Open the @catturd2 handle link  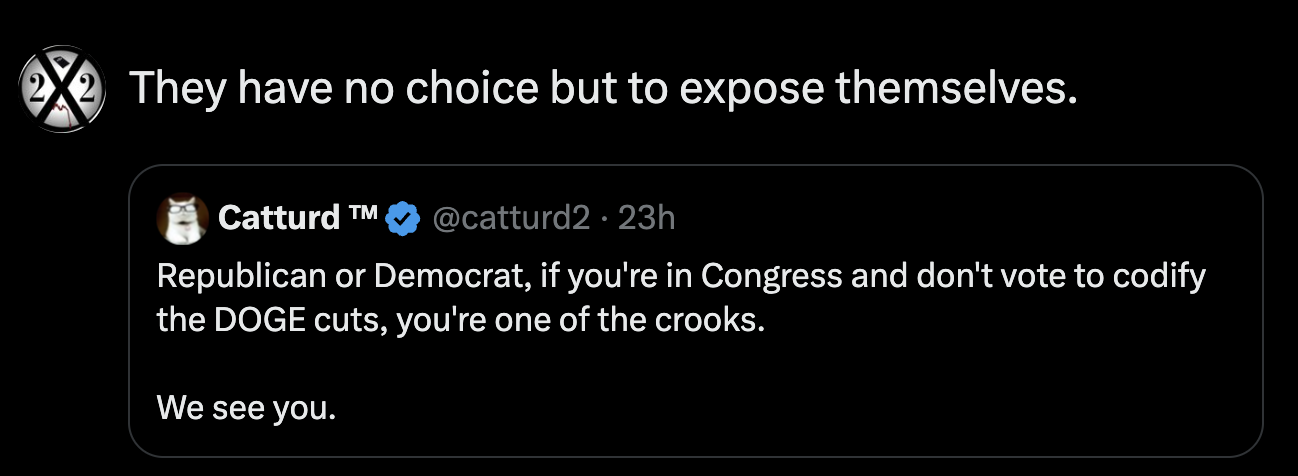point(511,218)
